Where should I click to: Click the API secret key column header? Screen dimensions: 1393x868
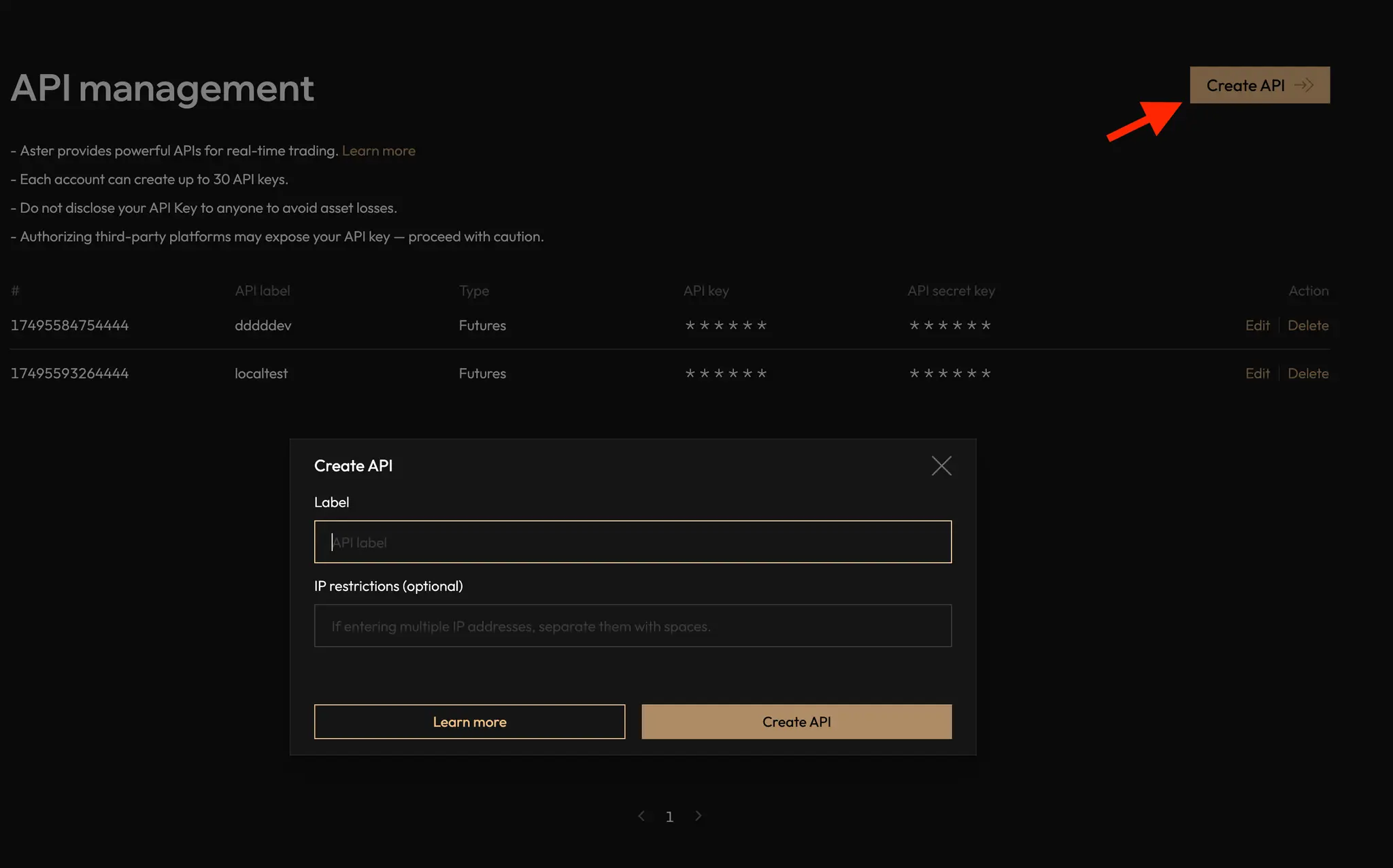[x=951, y=290]
